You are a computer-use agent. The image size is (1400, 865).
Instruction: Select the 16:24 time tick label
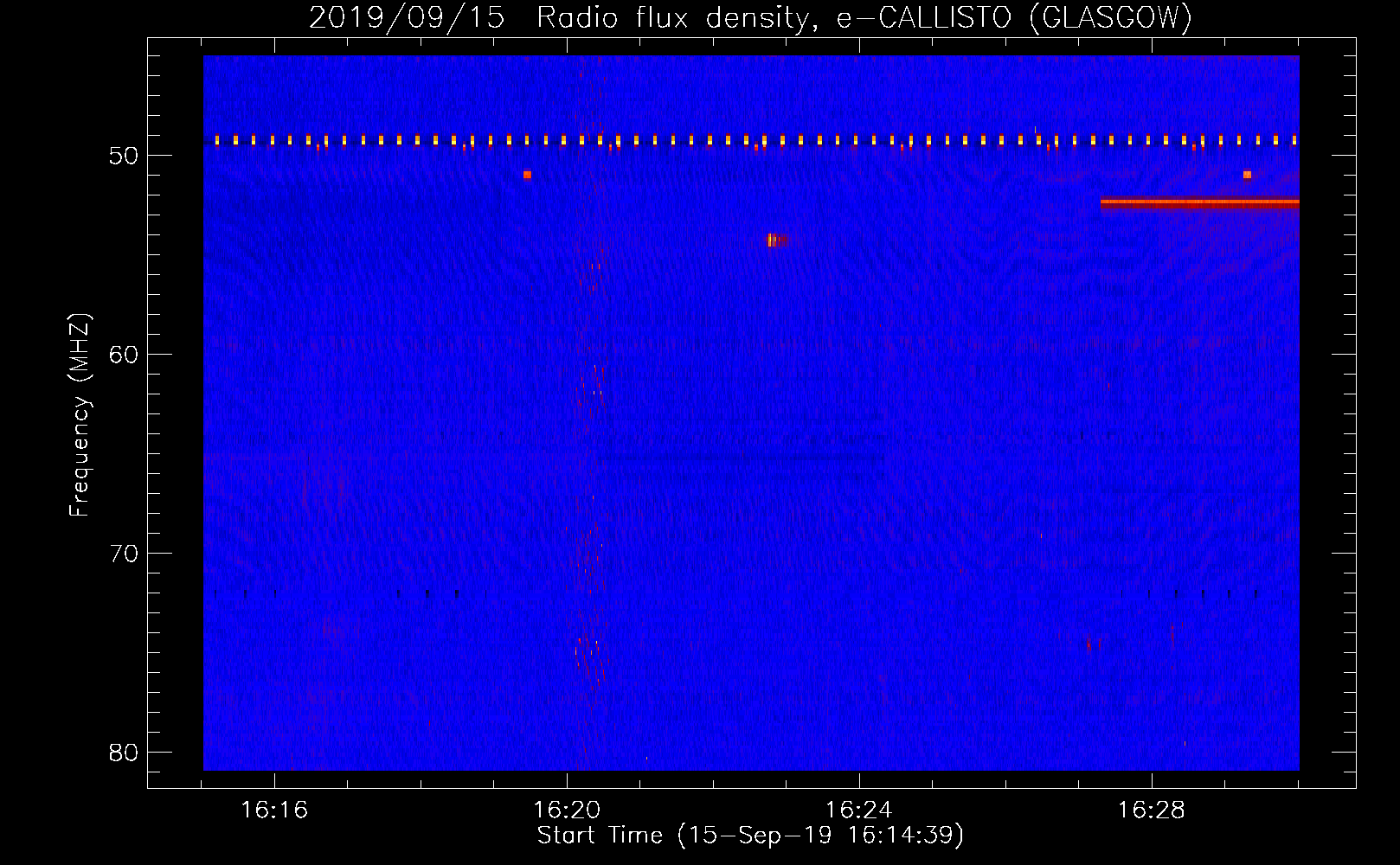tap(859, 810)
